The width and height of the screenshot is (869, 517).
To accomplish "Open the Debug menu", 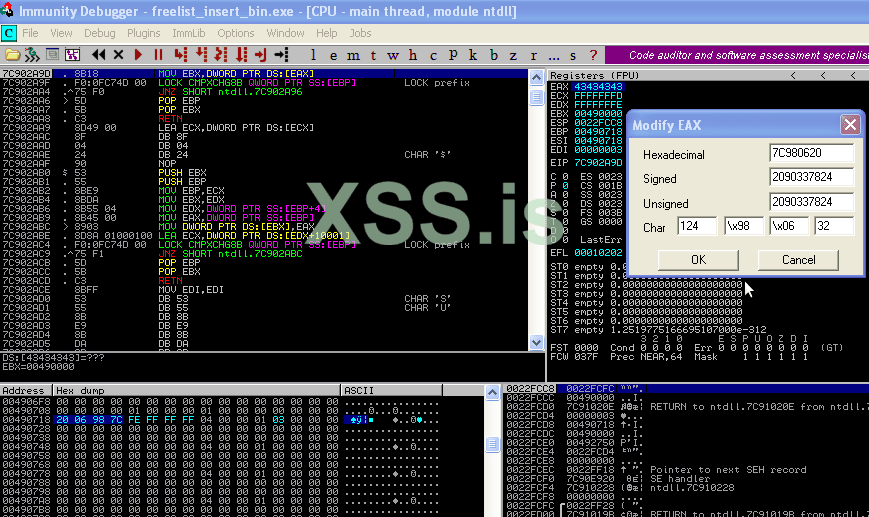I will 99,33.
